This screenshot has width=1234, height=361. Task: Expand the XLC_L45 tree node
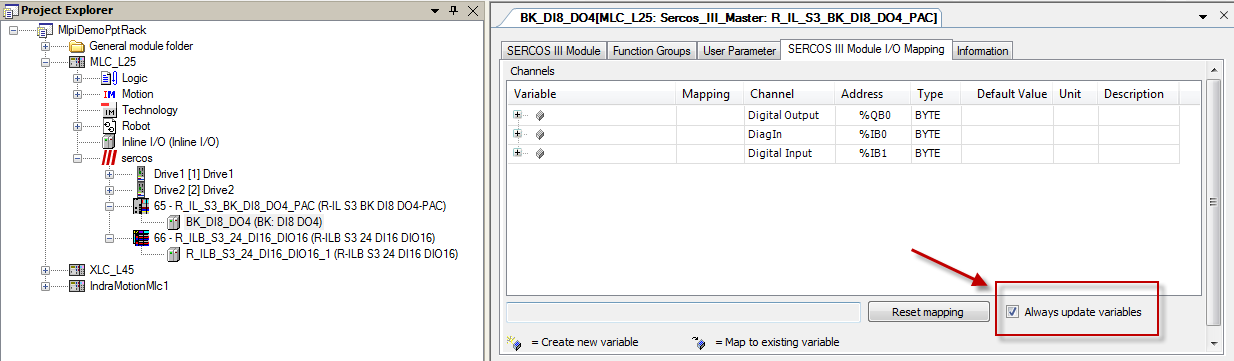(x=46, y=270)
